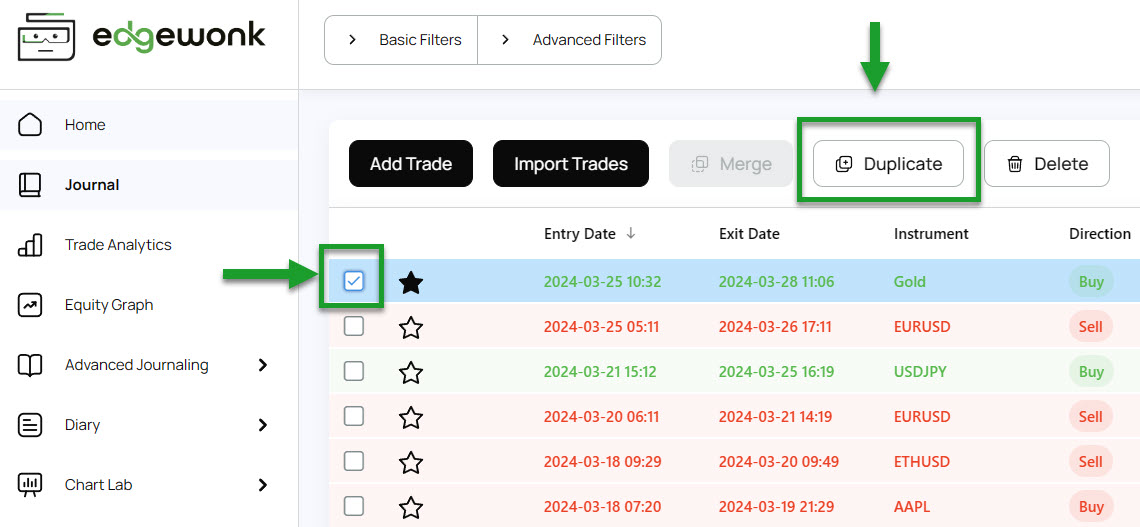The image size is (1140, 527).
Task: Tick the checkbox for EURUSD 2024-03-20 trade
Action: 353,417
